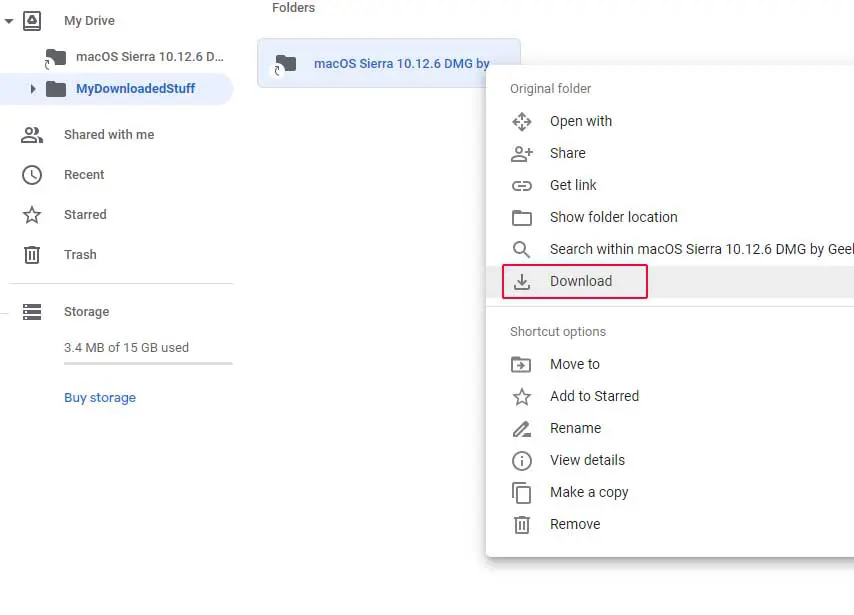Click the shortcut folder icon on the folder card
Image resolution: width=854 pixels, height=615 pixels.
pos(285,64)
